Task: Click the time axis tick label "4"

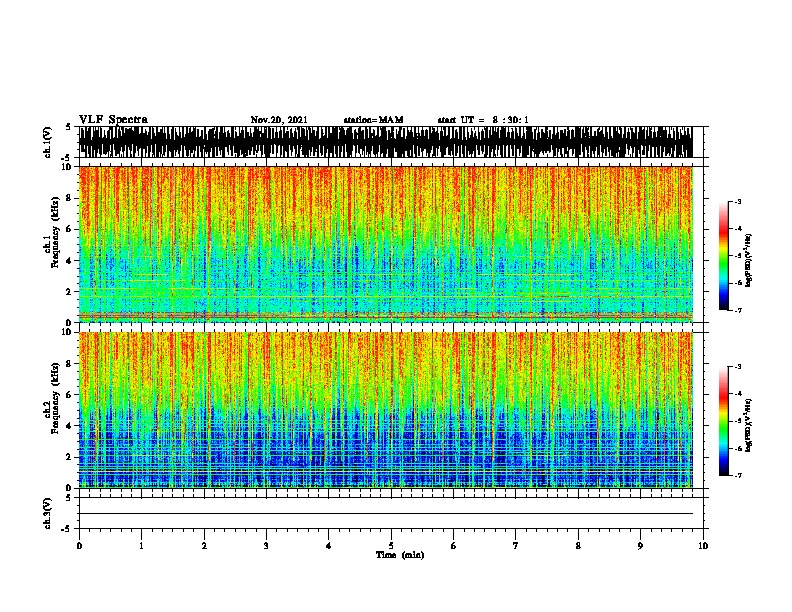Action: point(329,545)
